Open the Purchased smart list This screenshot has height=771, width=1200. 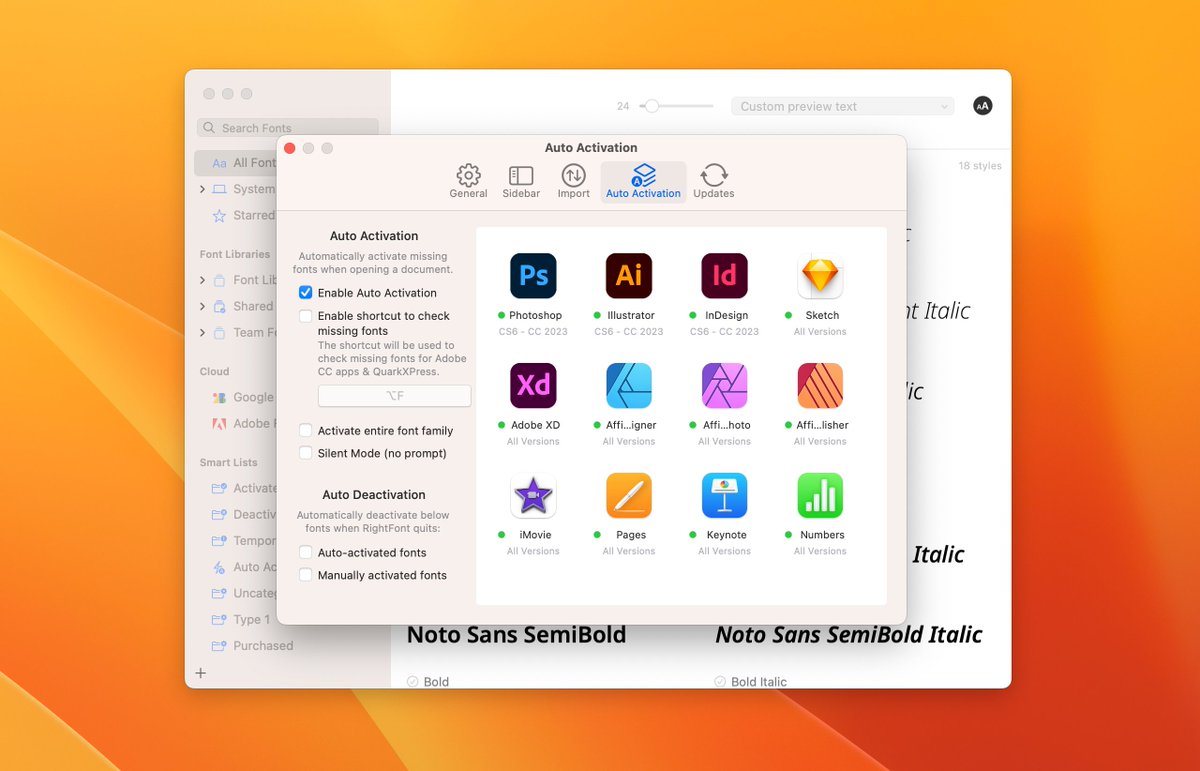point(252,646)
